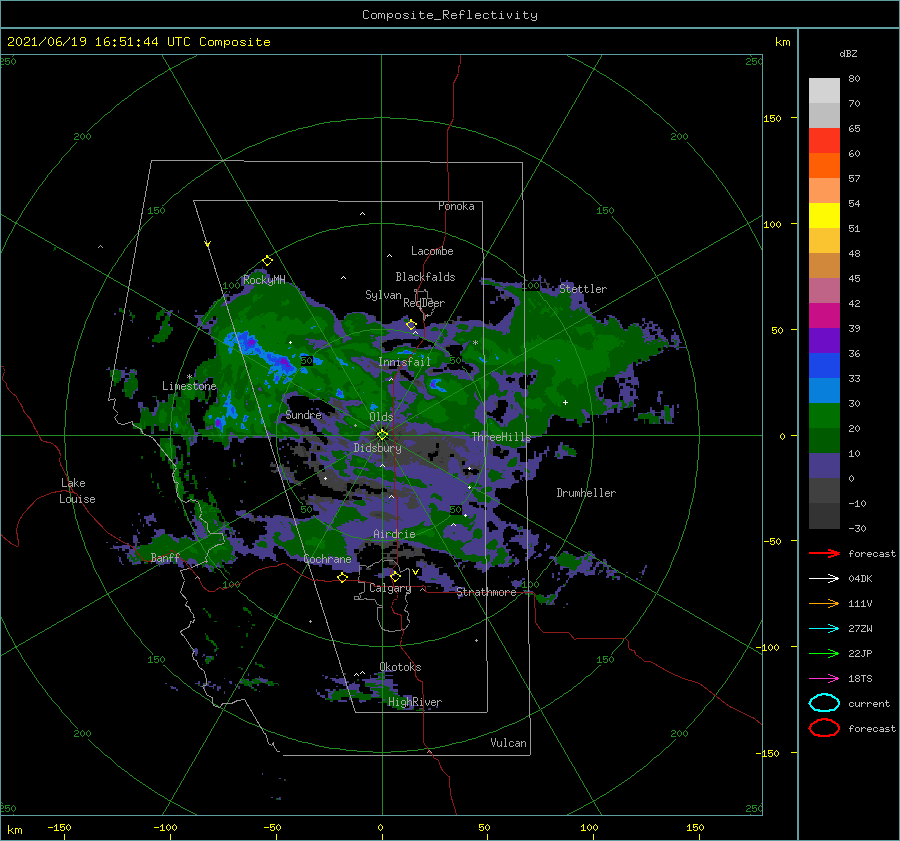The height and width of the screenshot is (841, 900).
Task: Click the Limestone label
Action: 189,386
